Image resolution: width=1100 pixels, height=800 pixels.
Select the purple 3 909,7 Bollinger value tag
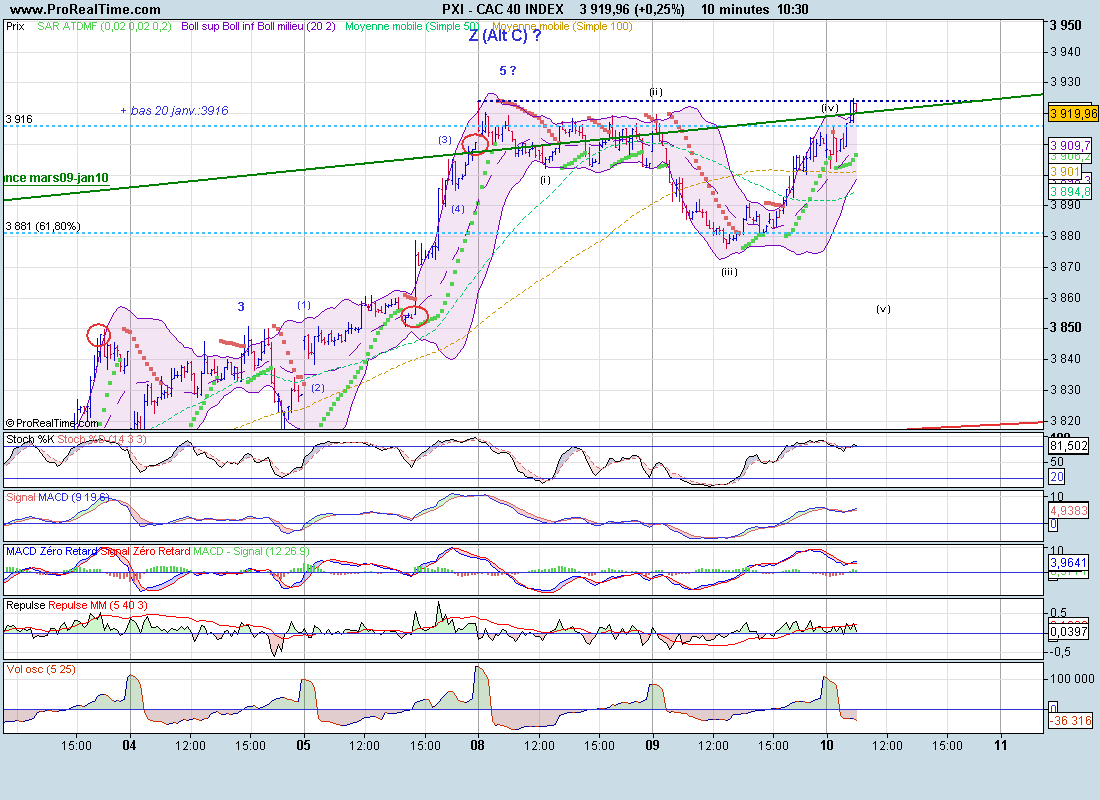[1070, 145]
